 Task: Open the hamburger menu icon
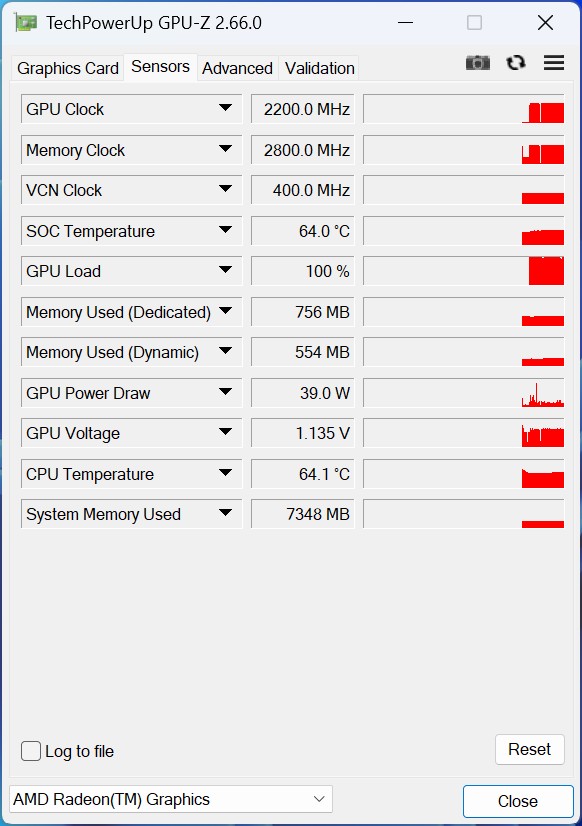554,63
